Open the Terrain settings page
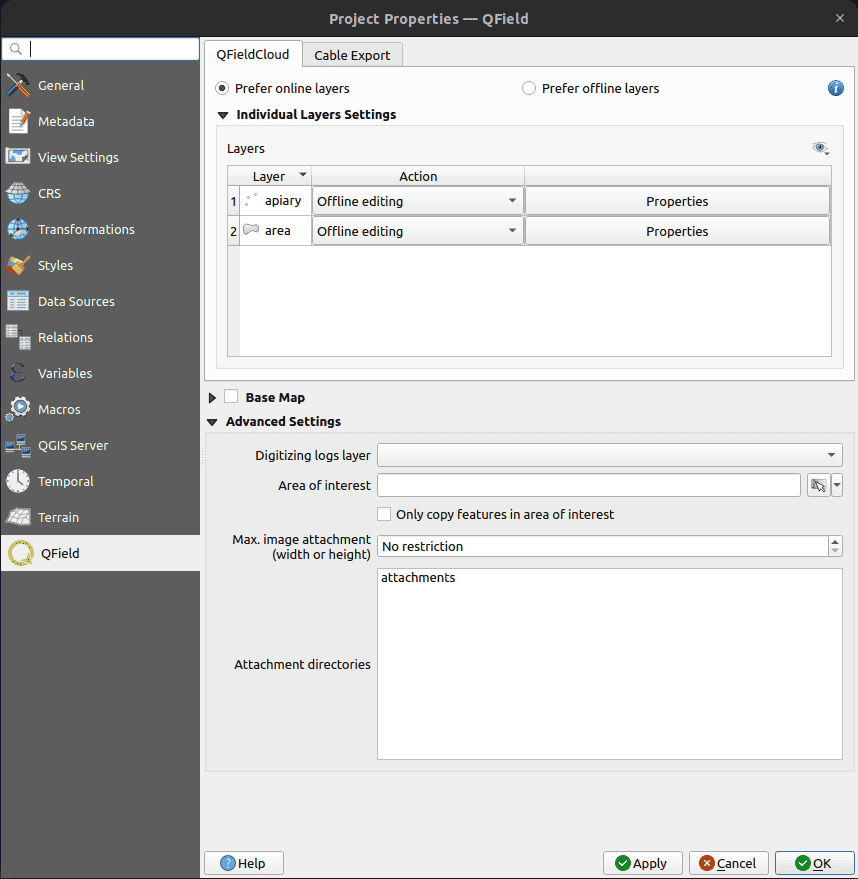The width and height of the screenshot is (858, 879). pos(58,517)
